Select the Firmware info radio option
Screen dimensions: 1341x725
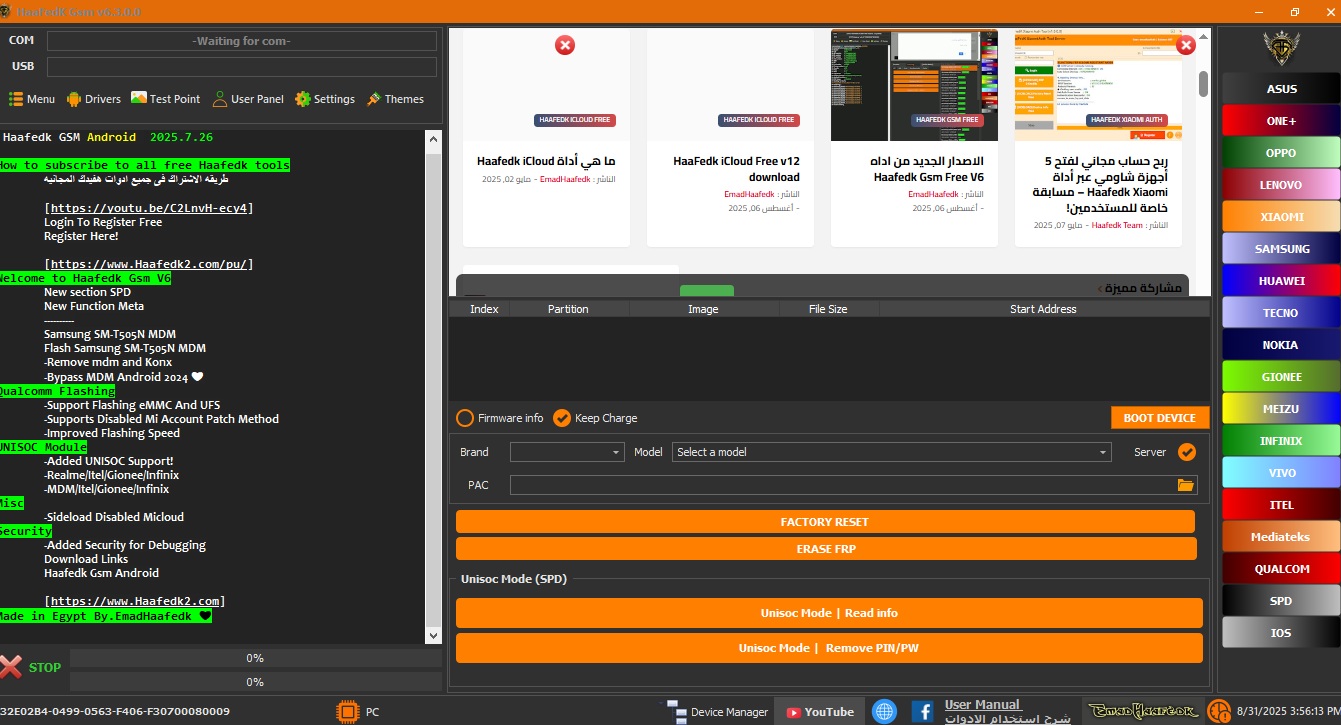coord(465,418)
